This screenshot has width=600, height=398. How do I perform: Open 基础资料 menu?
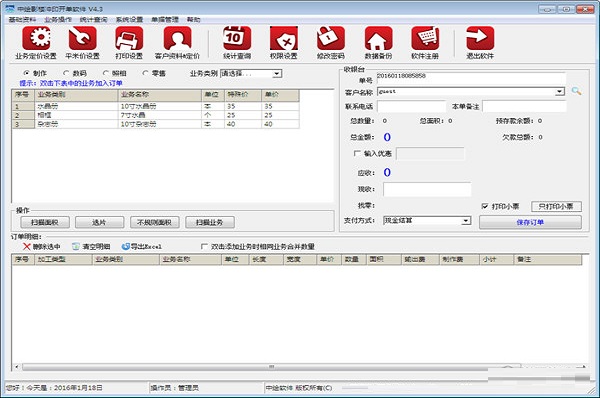point(22,20)
